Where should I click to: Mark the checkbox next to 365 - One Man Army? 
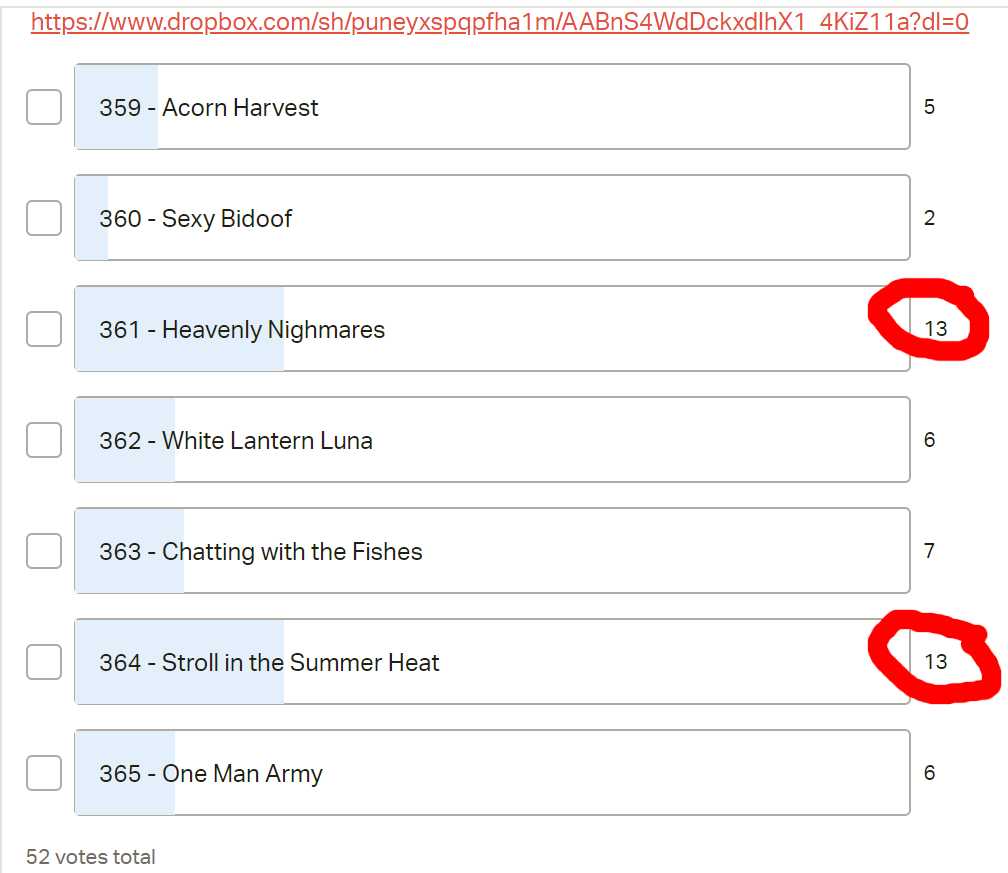[44, 773]
